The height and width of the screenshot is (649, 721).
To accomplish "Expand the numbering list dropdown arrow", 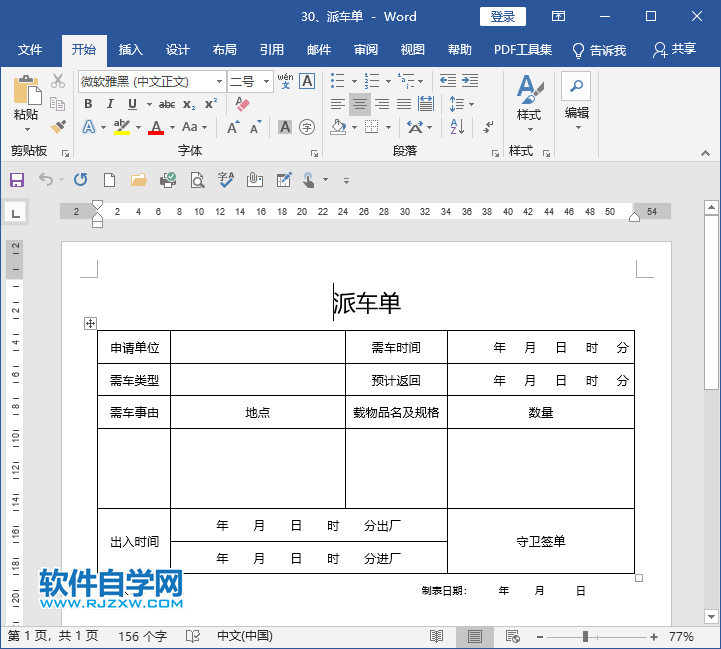I will pos(389,81).
